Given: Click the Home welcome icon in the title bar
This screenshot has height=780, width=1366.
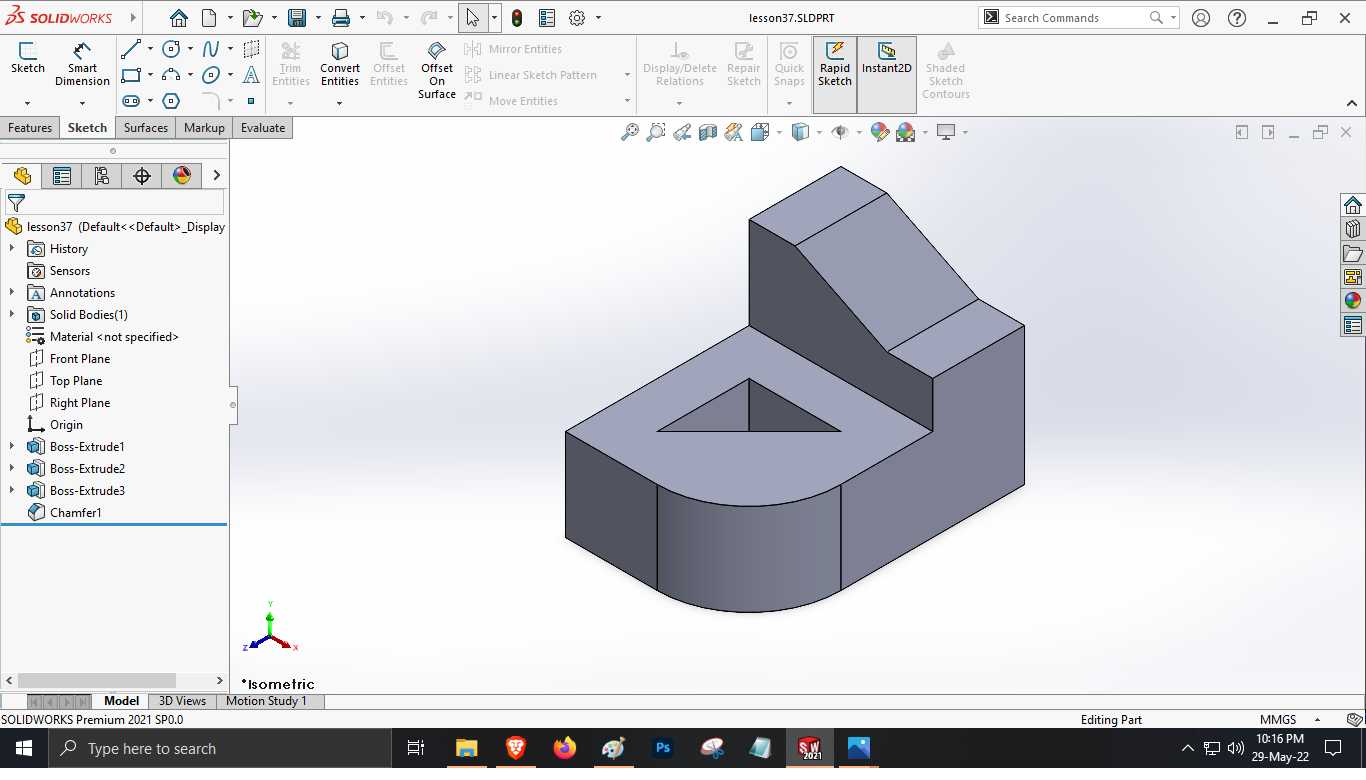Looking at the screenshot, I should pos(178,18).
